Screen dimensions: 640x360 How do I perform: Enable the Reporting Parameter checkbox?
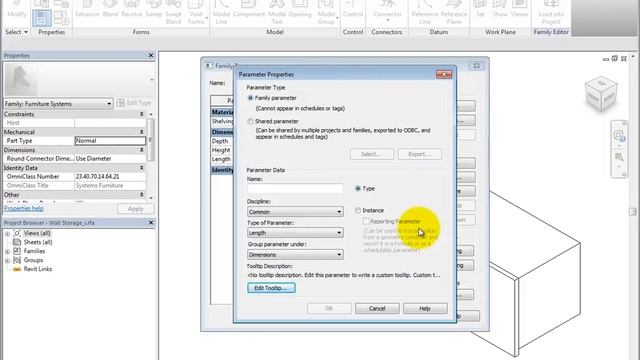pos(366,221)
